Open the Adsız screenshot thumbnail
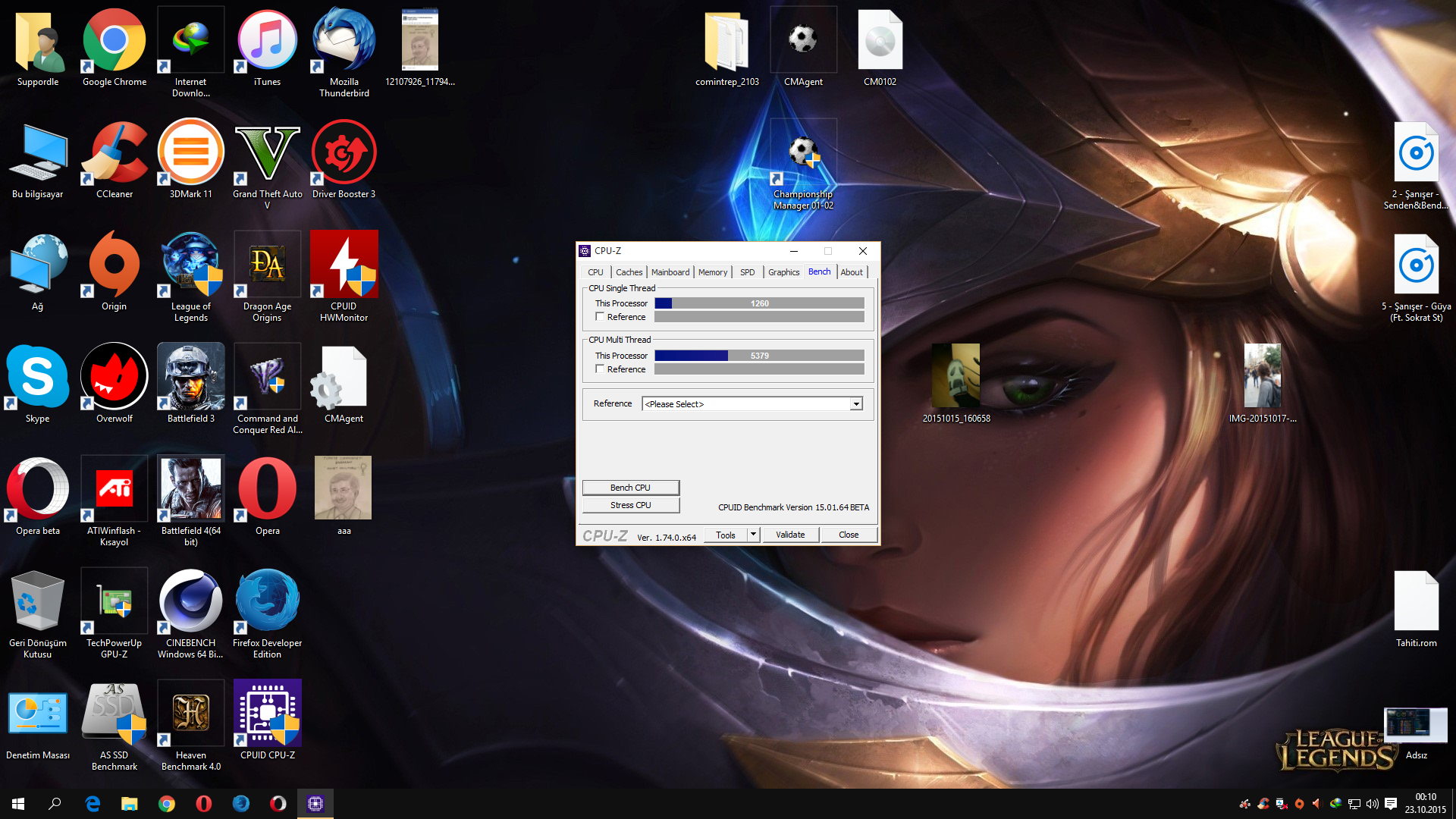This screenshot has height=819, width=1456. point(1416,723)
